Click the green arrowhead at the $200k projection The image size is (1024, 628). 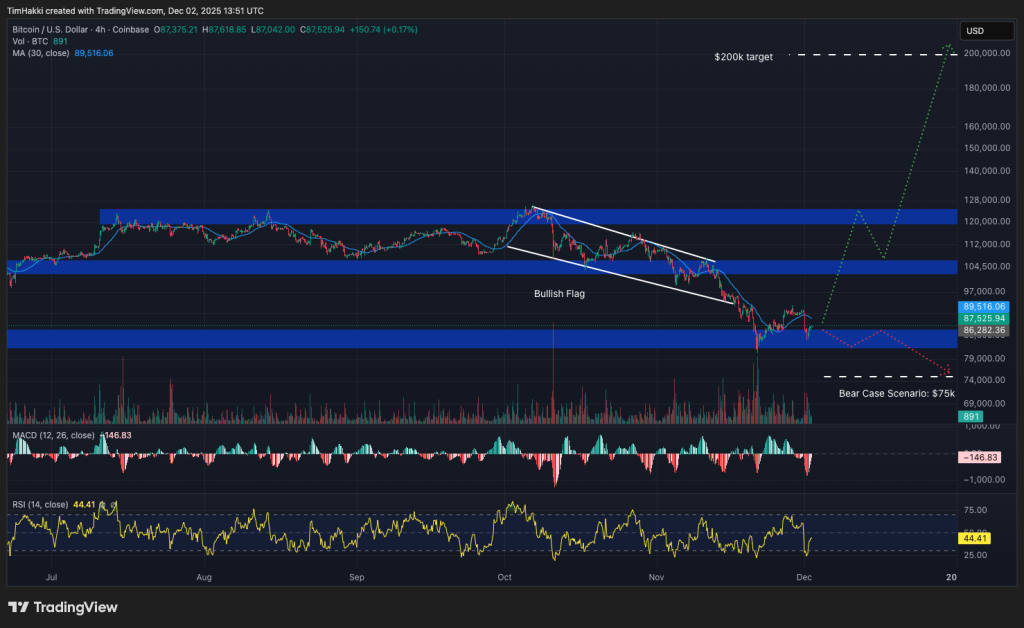(x=948, y=45)
